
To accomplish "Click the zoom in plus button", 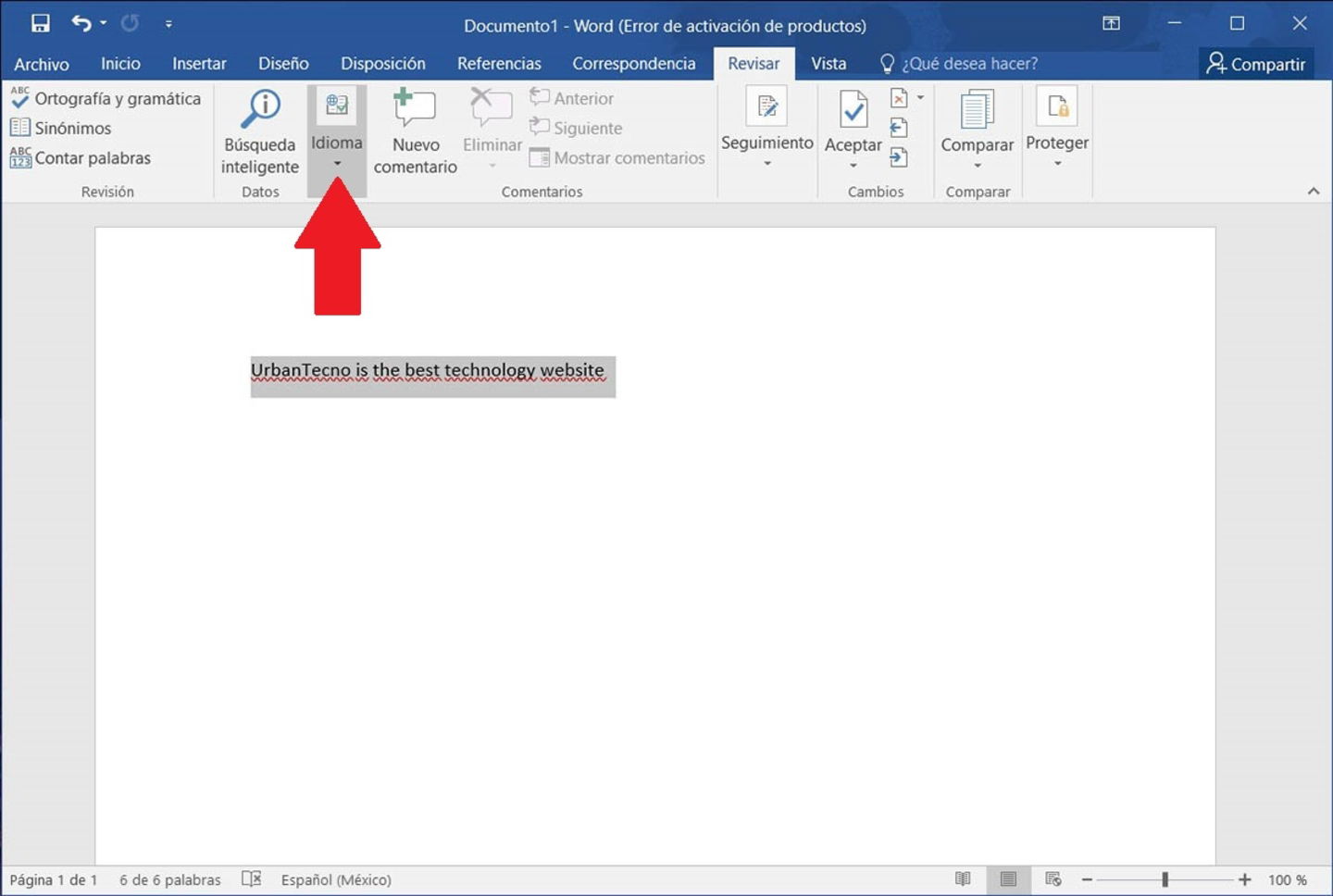I will [x=1245, y=879].
